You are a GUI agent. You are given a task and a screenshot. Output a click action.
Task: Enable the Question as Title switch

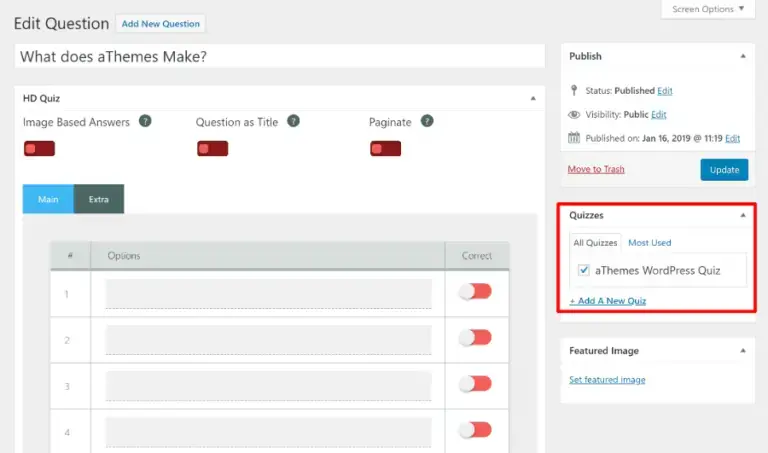213,148
